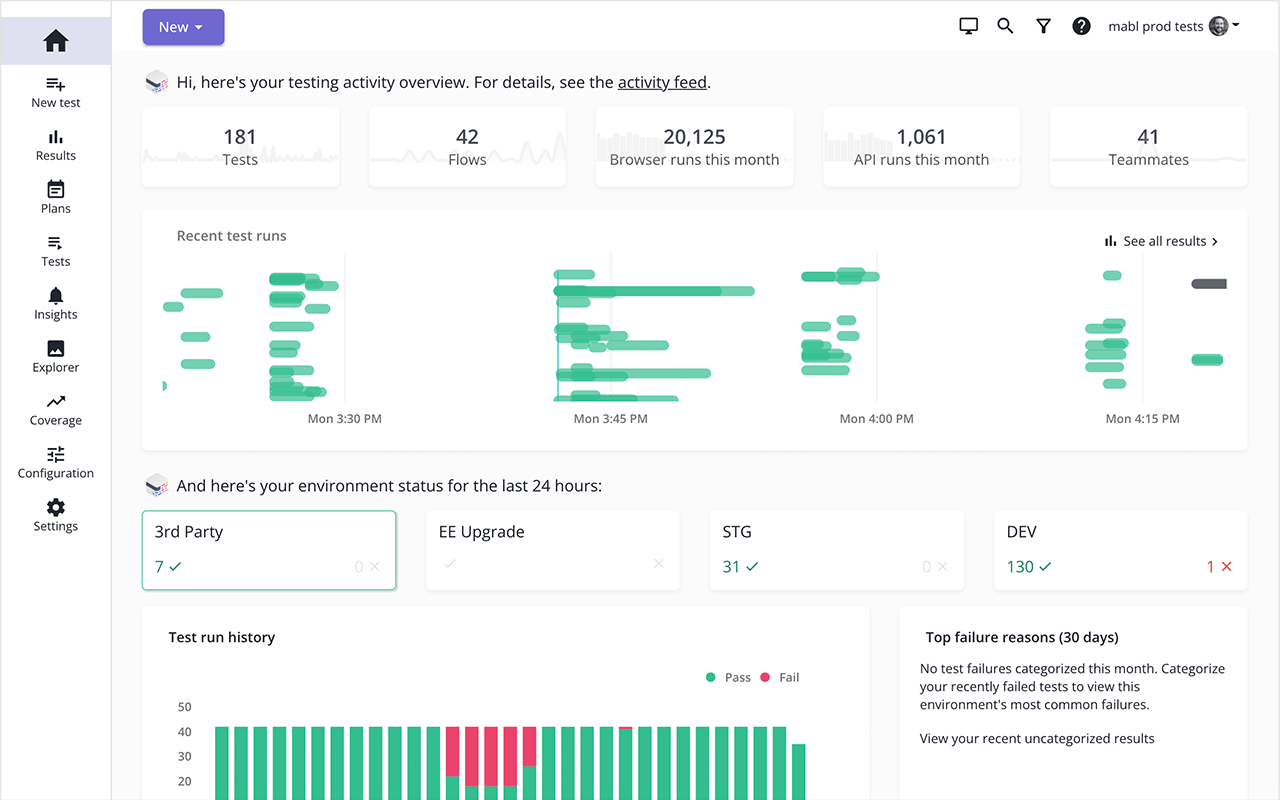
Task: Open the filter icon near the top right
Action: pyautogui.click(x=1043, y=26)
